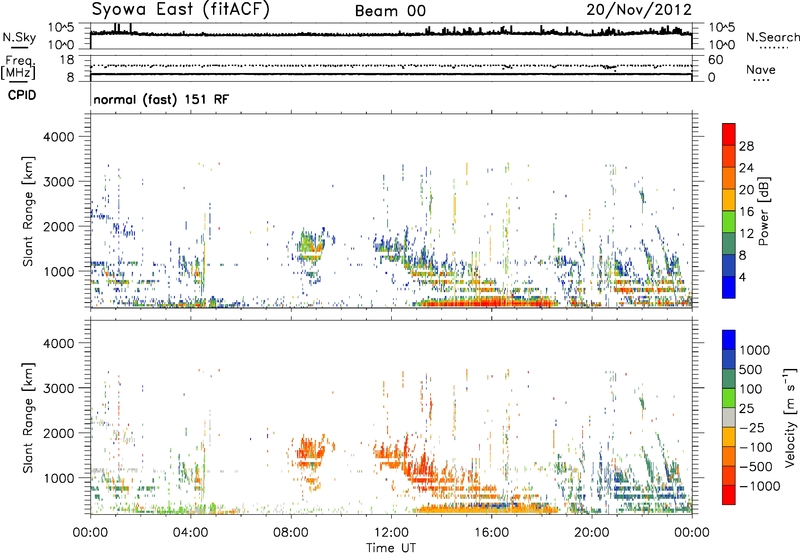
Task: Click the date '20/Nov/2012'
Action: click(639, 10)
